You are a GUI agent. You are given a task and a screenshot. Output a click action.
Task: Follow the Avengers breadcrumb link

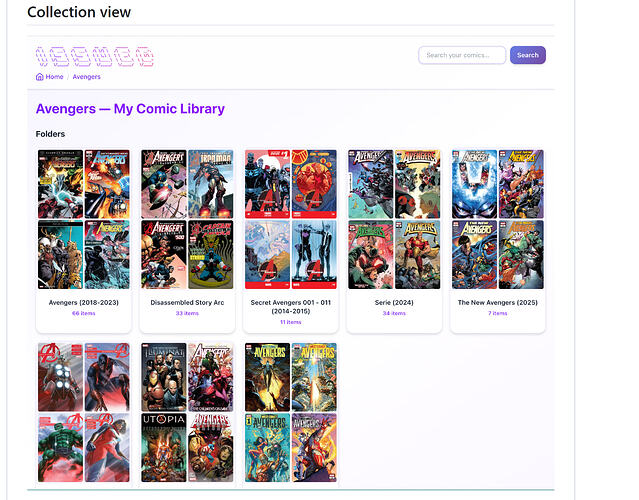(86, 77)
